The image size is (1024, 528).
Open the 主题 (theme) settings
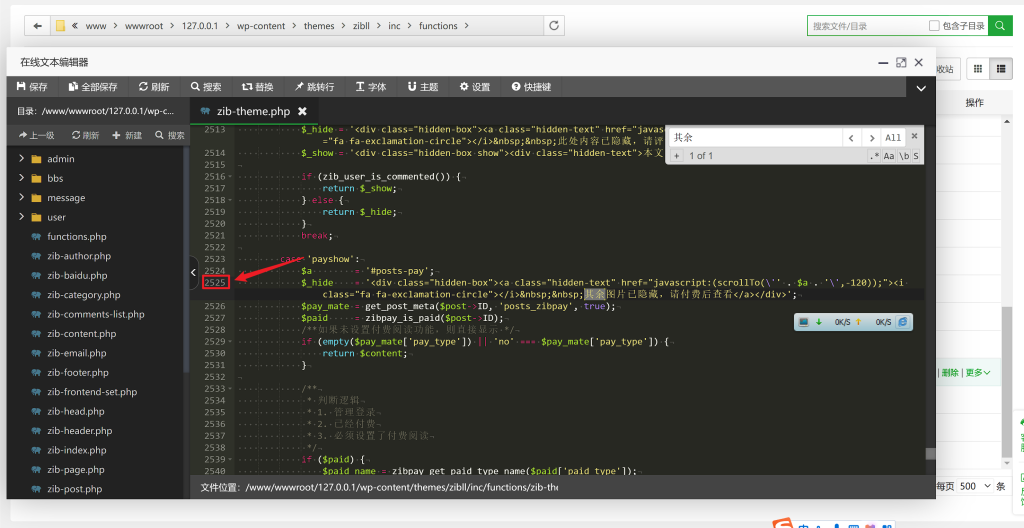pos(421,87)
